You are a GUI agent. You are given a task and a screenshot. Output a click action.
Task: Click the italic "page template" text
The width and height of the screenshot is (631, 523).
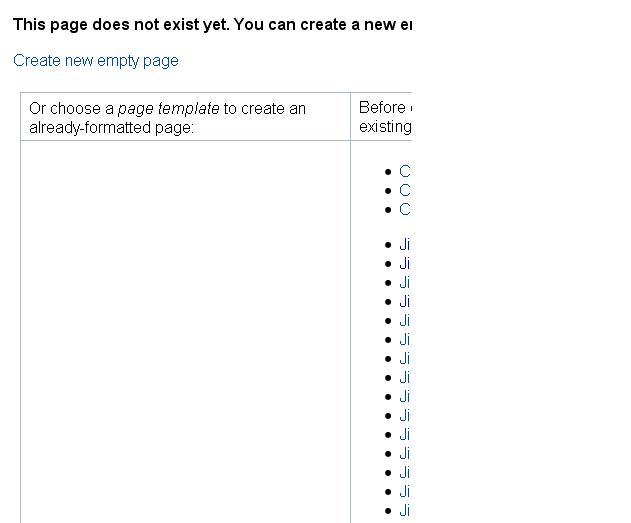coord(169,109)
